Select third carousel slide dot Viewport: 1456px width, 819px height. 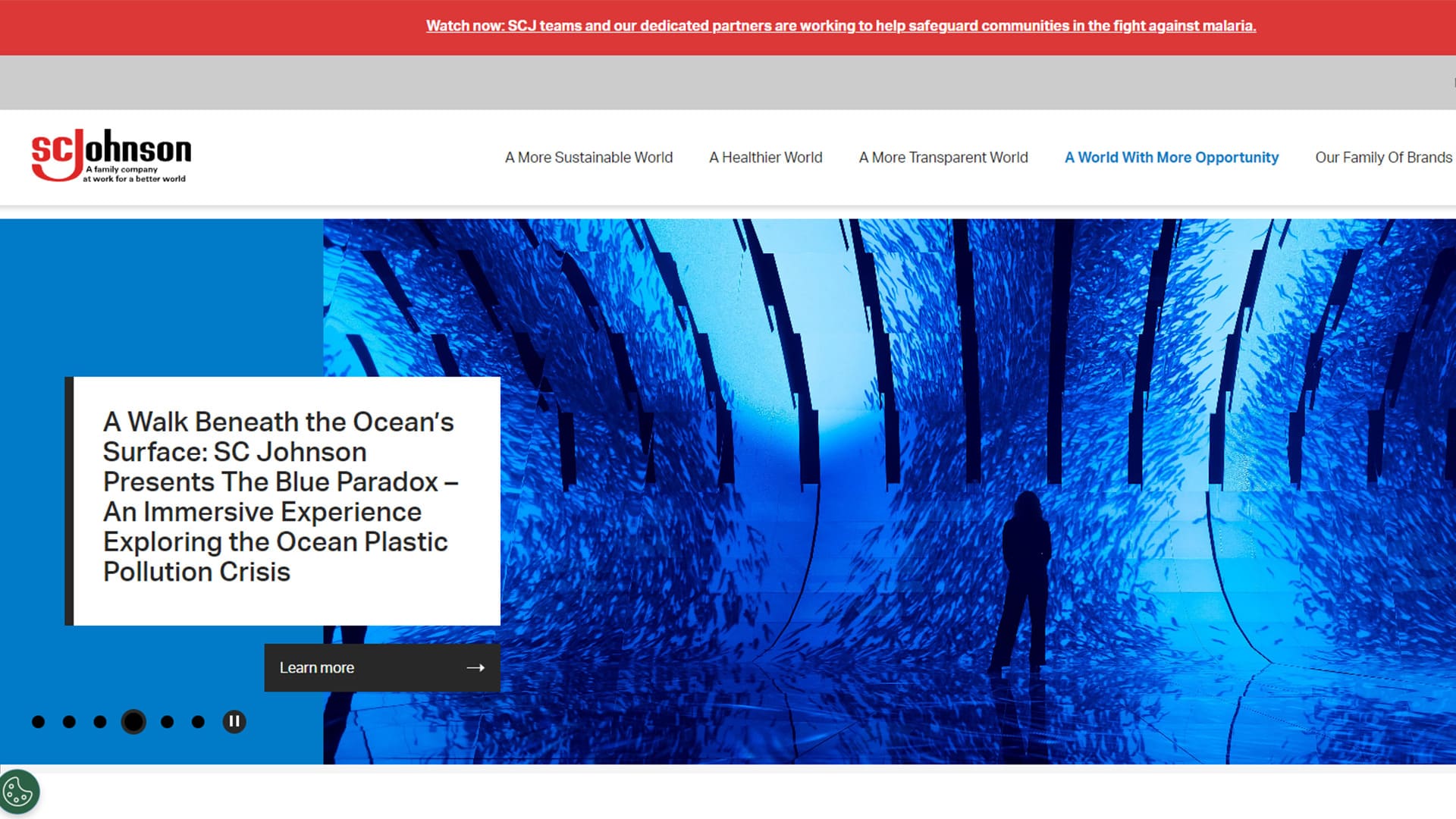[100, 722]
